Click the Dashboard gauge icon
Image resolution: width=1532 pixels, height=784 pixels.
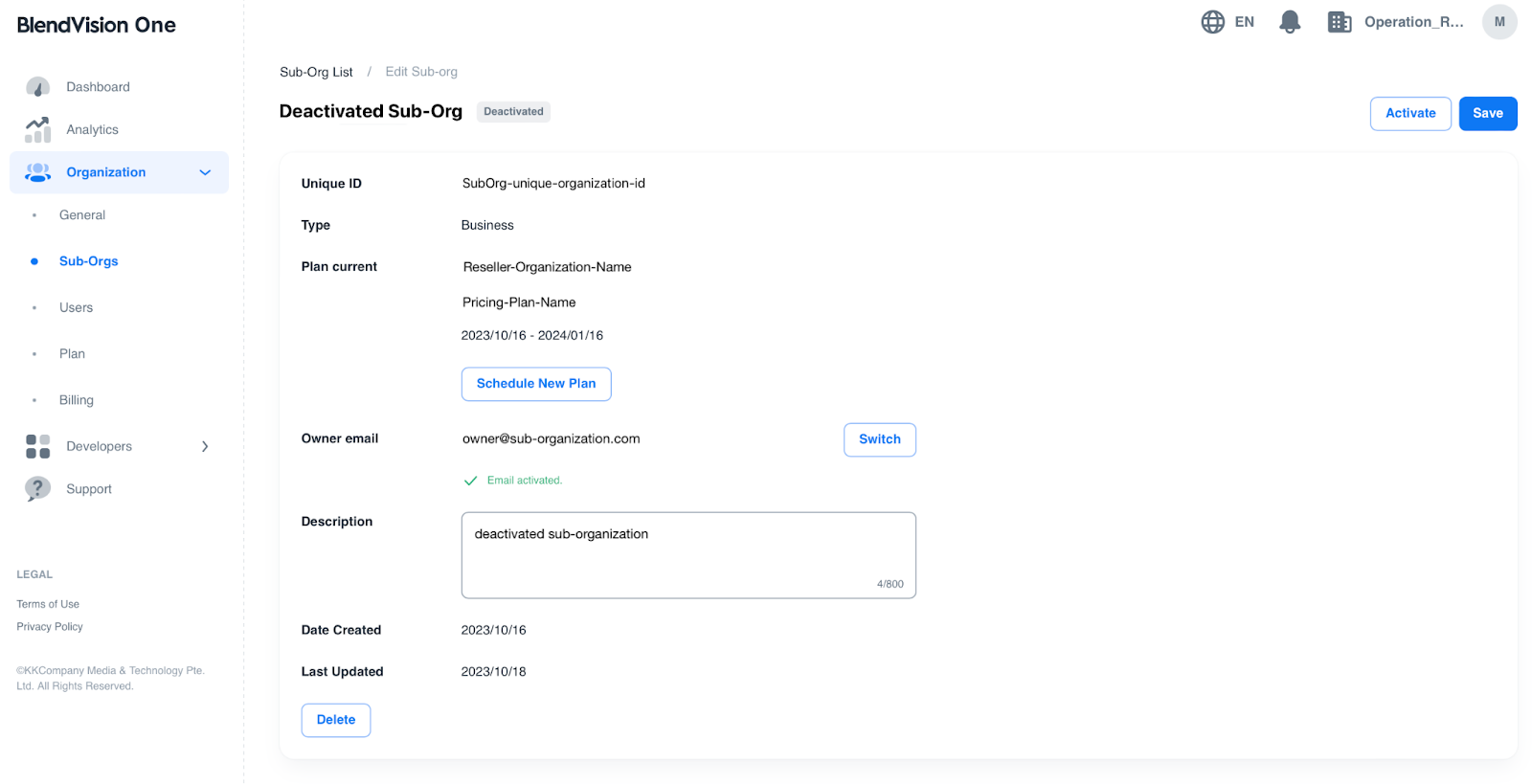click(37, 87)
